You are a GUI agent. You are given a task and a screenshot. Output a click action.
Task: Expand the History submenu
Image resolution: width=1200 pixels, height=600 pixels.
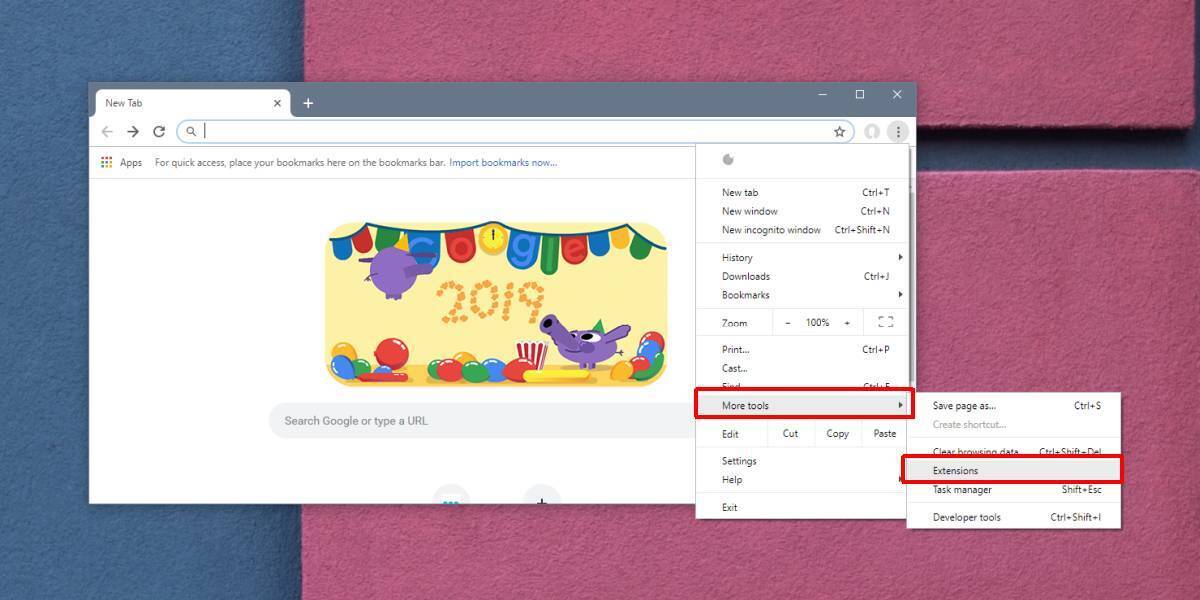(x=803, y=257)
